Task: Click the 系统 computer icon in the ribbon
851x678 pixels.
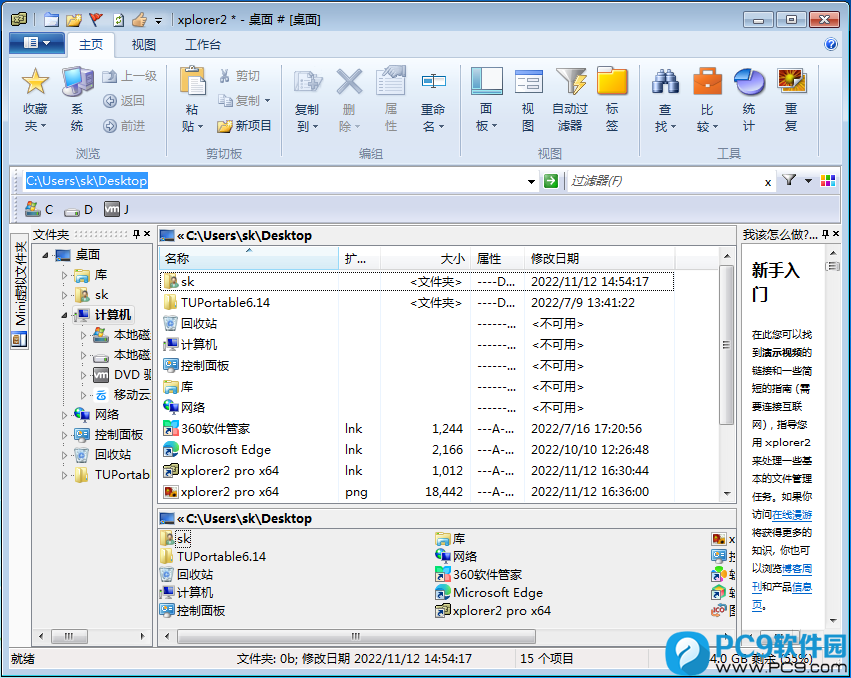Action: click(77, 81)
